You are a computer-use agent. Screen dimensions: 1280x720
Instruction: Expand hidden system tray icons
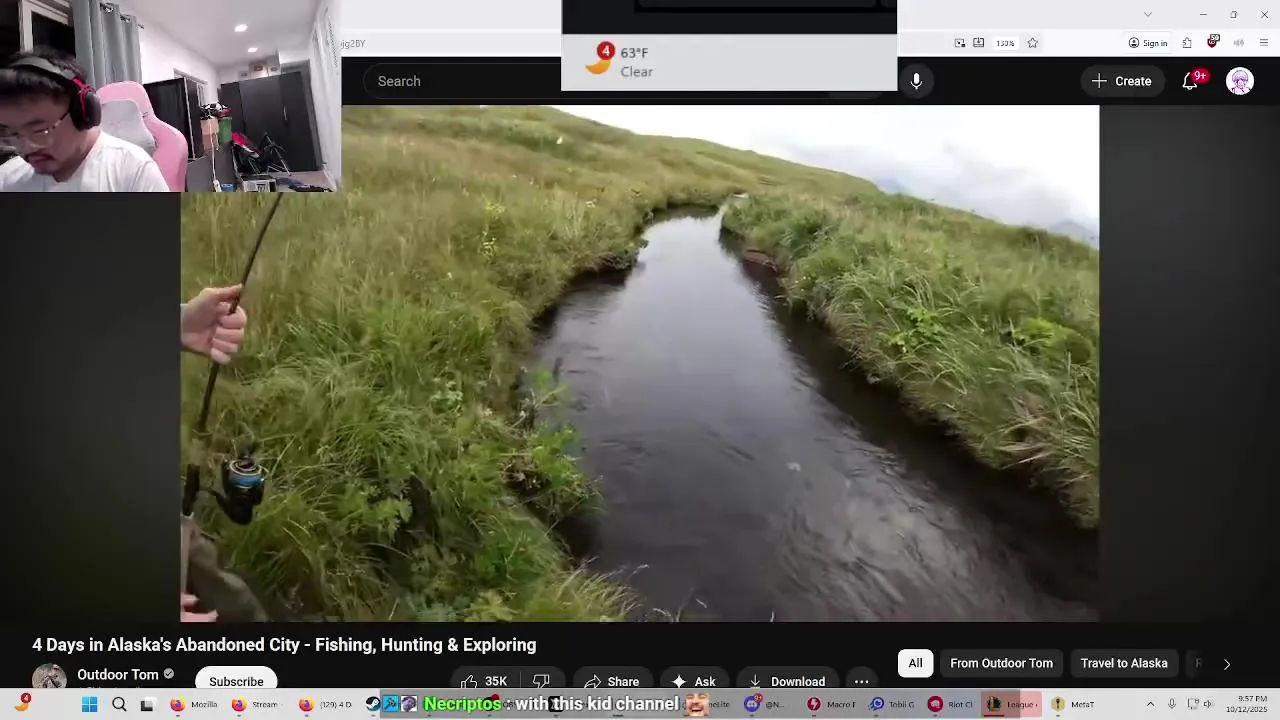1150,704
